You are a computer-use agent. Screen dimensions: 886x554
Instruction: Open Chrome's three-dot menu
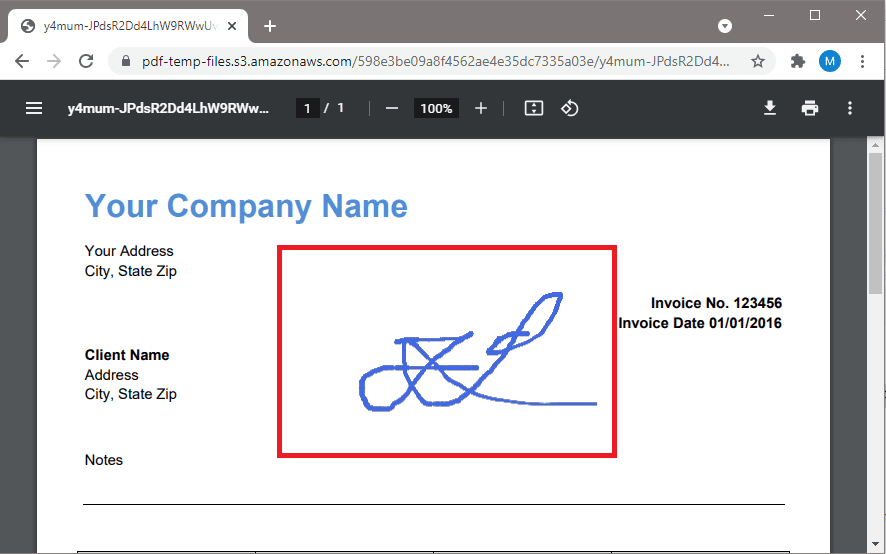(862, 61)
